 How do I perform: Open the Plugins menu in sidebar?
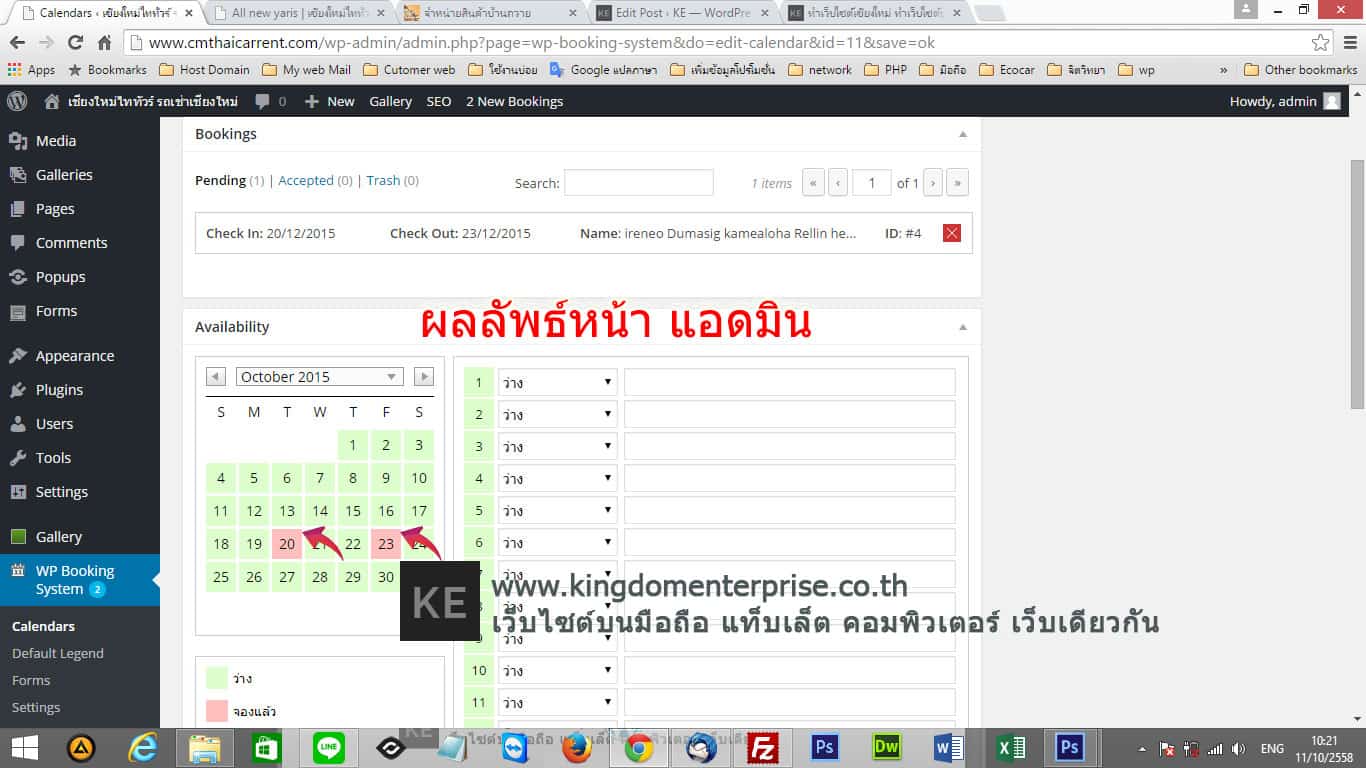59,390
